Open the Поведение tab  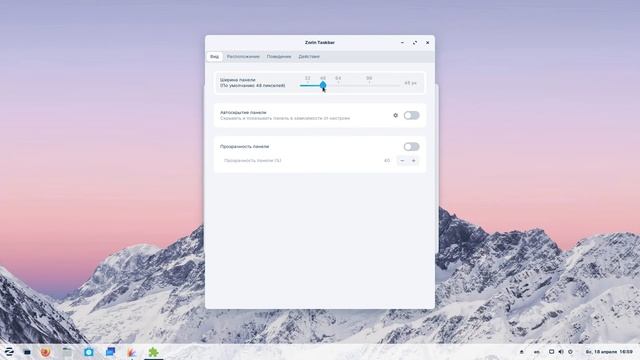pyautogui.click(x=279, y=57)
